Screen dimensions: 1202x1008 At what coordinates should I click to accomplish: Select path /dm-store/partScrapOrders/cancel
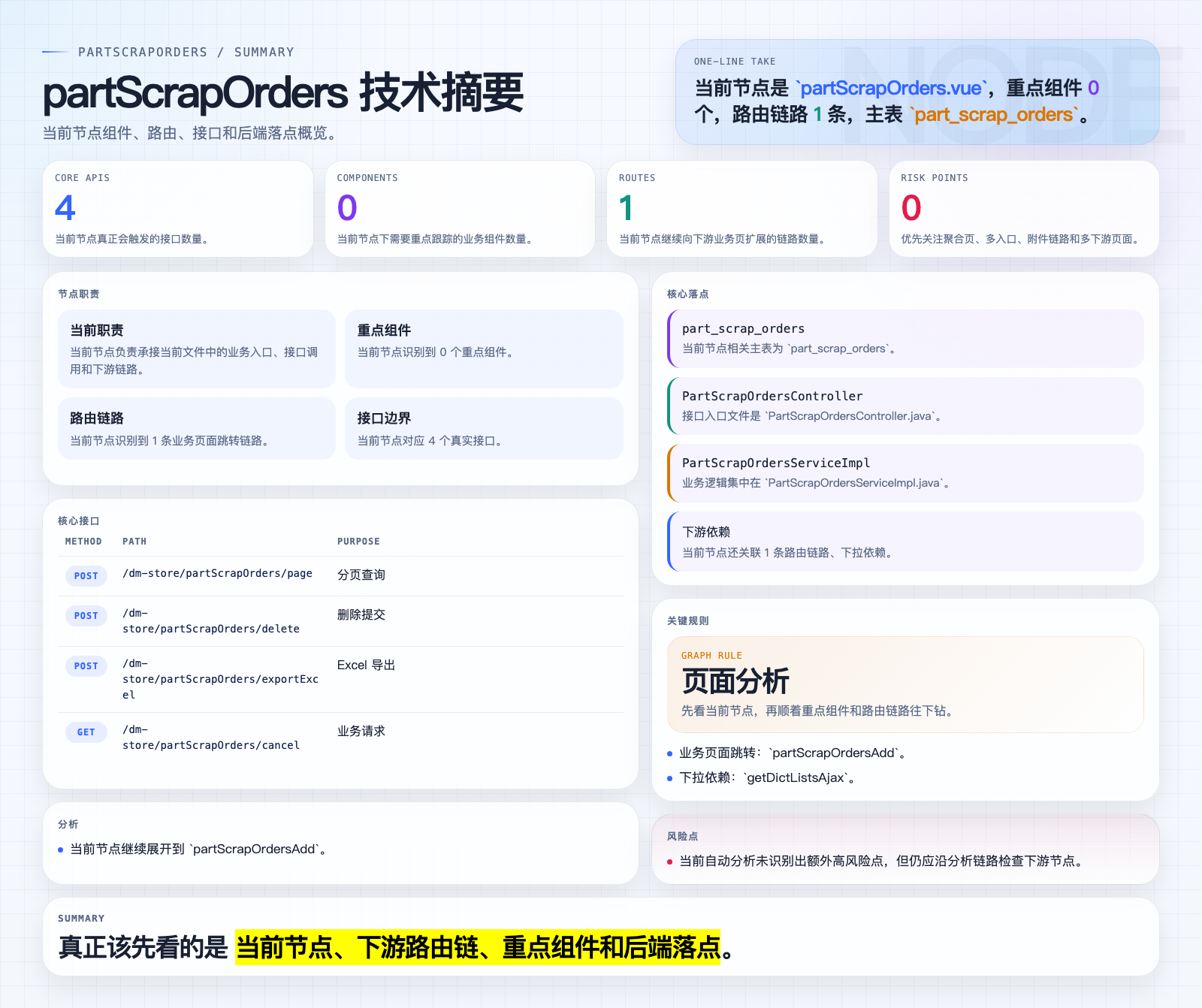tap(211, 738)
